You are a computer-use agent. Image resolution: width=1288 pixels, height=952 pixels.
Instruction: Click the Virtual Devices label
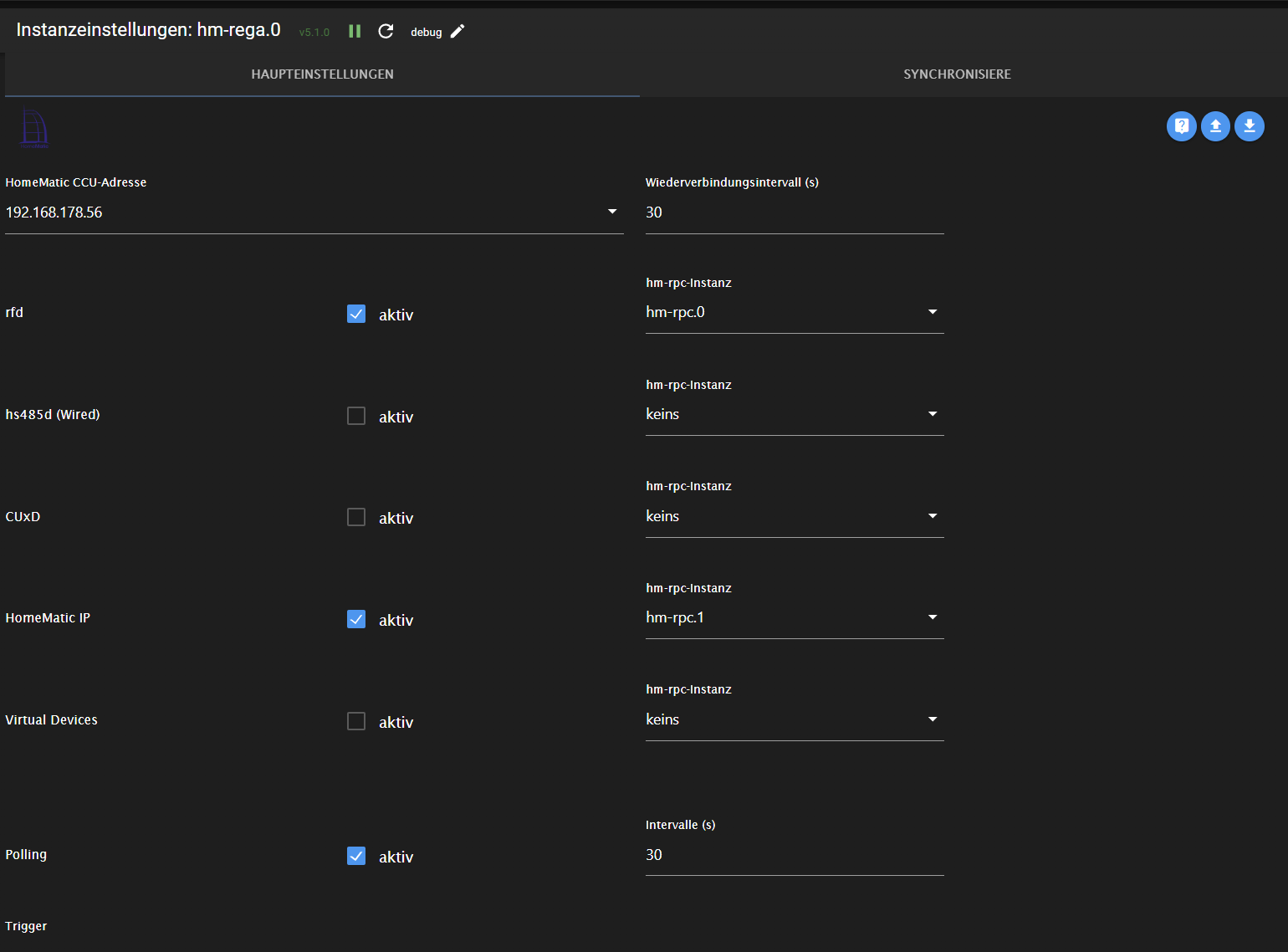(51, 720)
